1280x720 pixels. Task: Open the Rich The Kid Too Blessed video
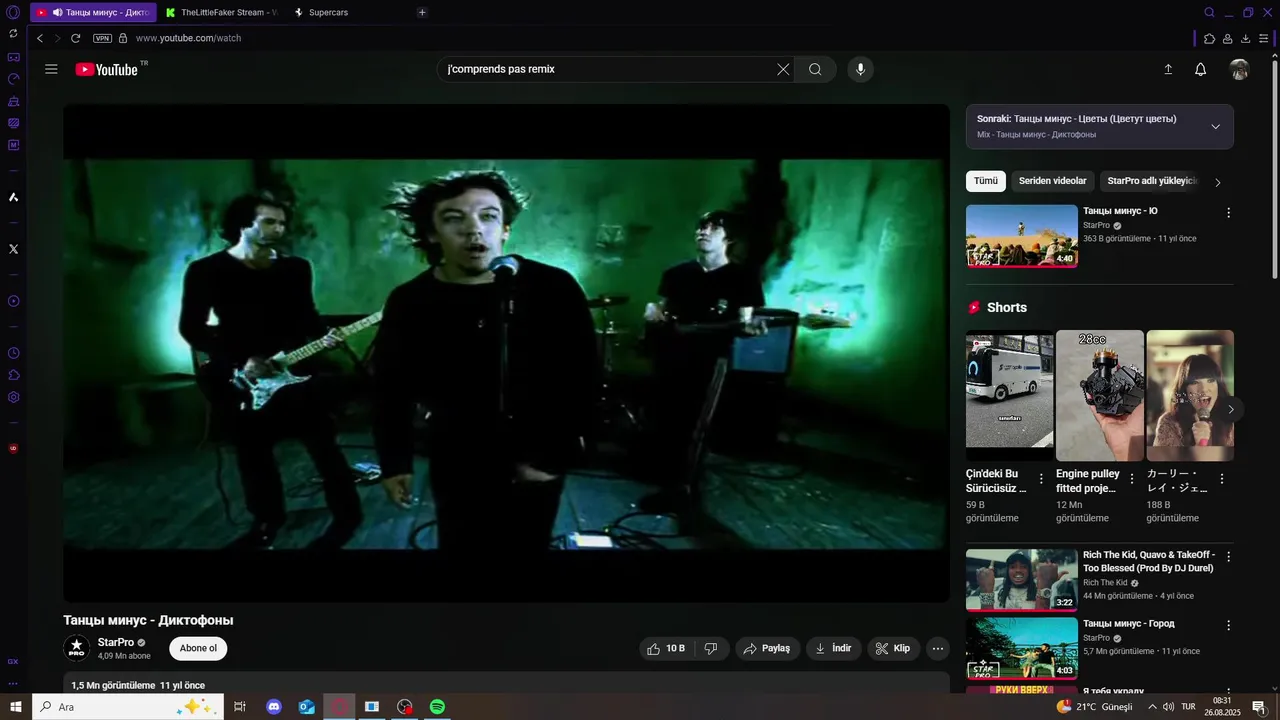1022,580
